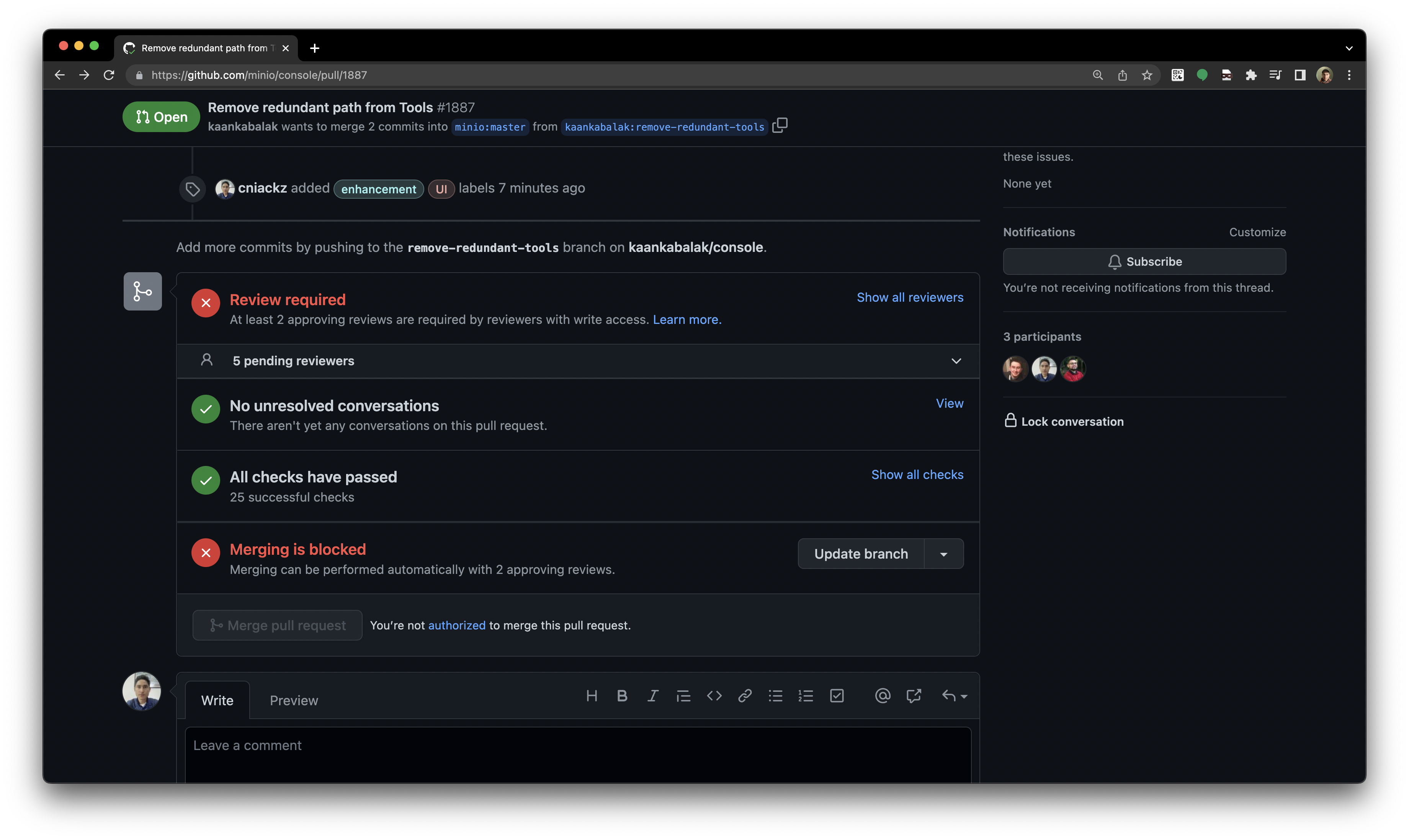Screen dimensions: 1409x840
Task: Switch to the Preview tab
Action: (x=294, y=701)
